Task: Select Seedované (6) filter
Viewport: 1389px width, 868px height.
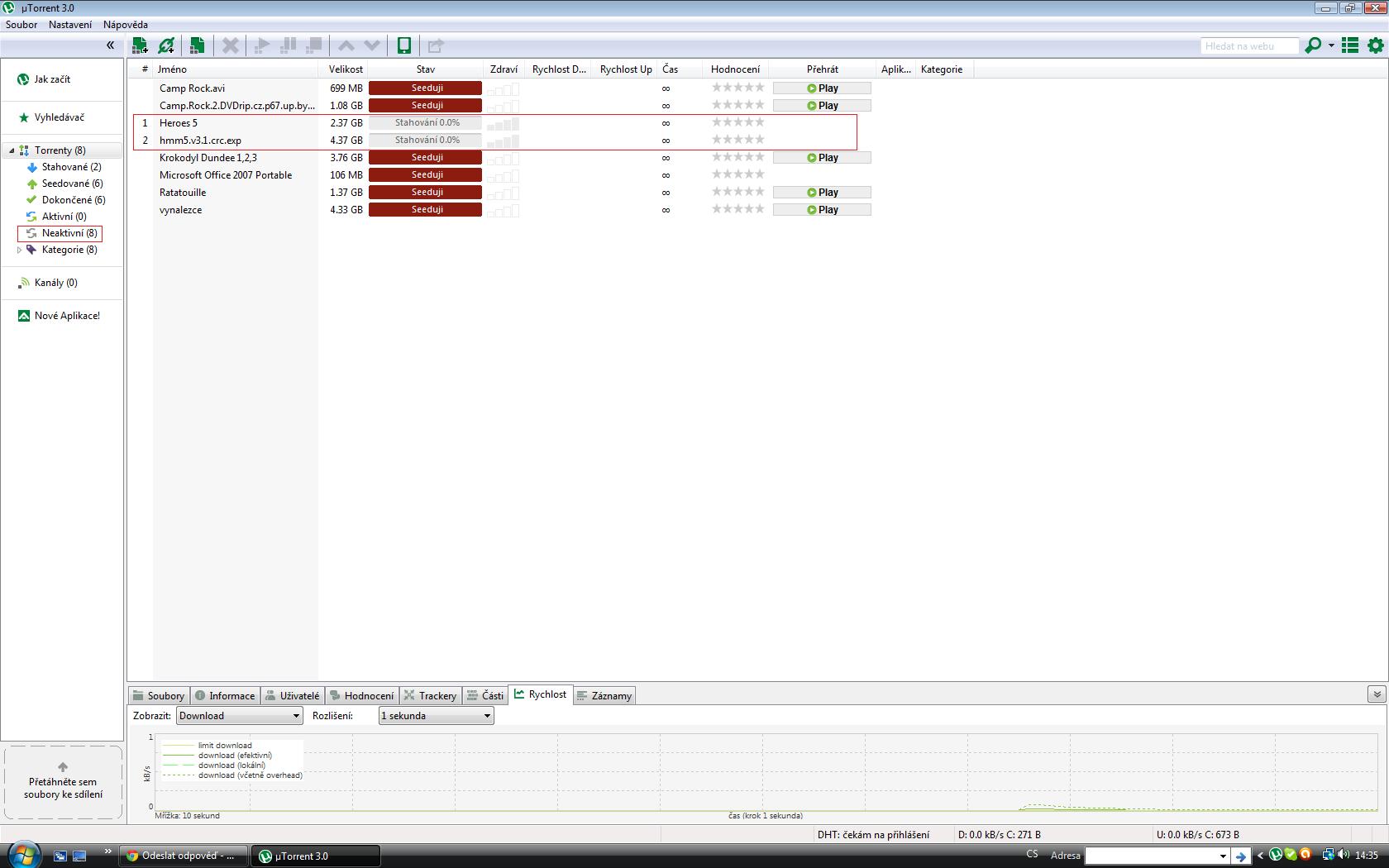Action: pos(72,184)
